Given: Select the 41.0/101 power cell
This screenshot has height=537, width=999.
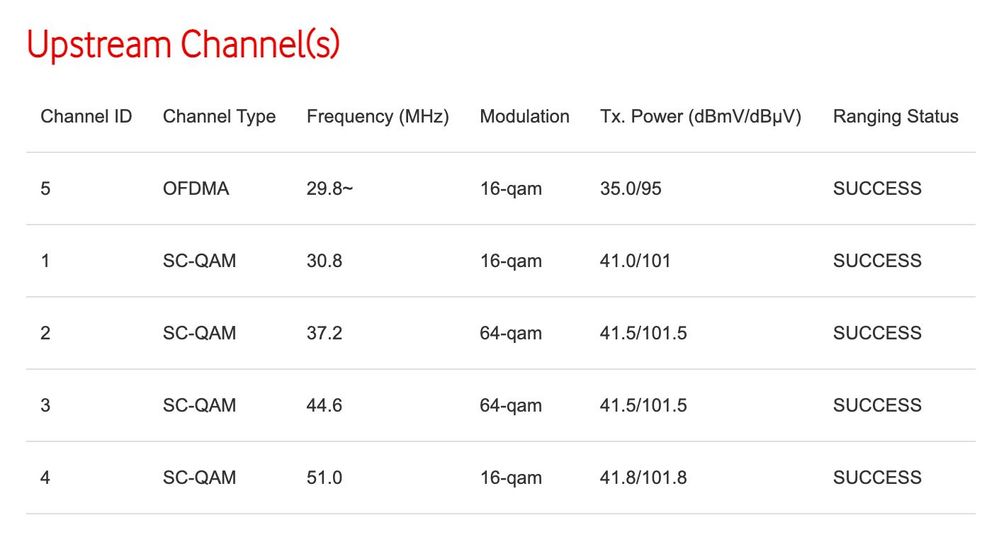Looking at the screenshot, I should (635, 261).
